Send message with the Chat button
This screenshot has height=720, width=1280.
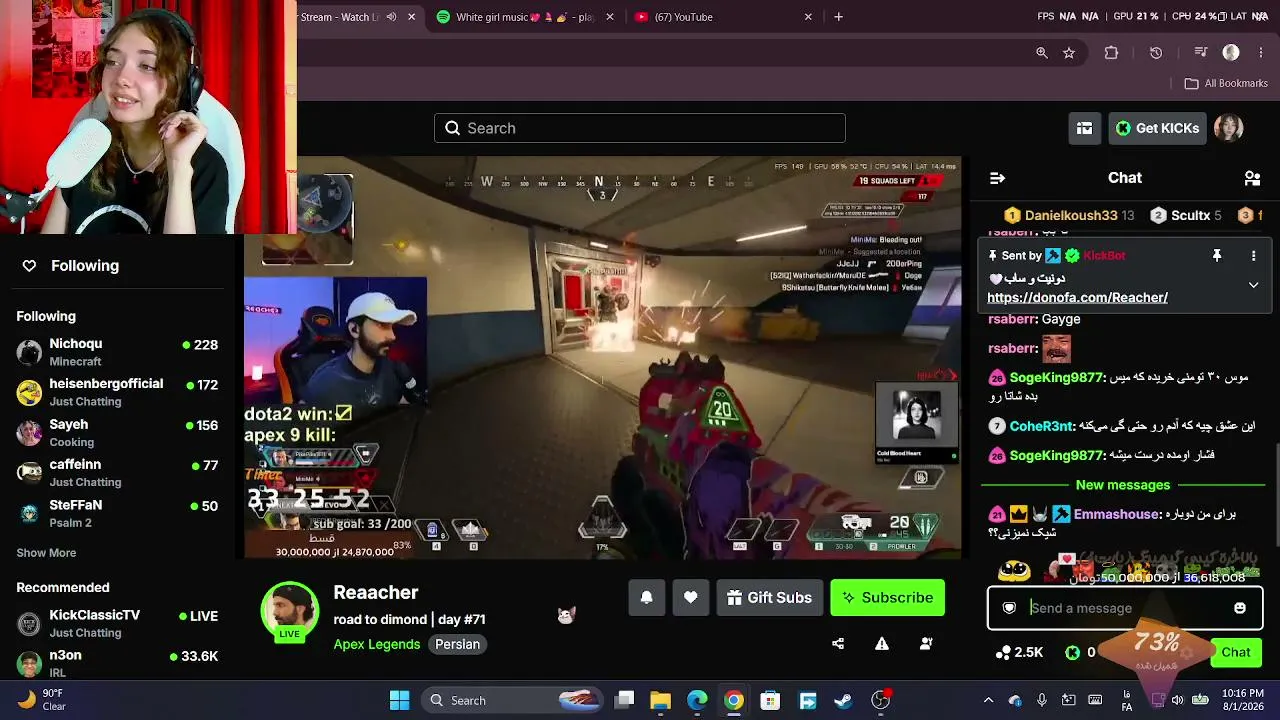tap(1236, 653)
